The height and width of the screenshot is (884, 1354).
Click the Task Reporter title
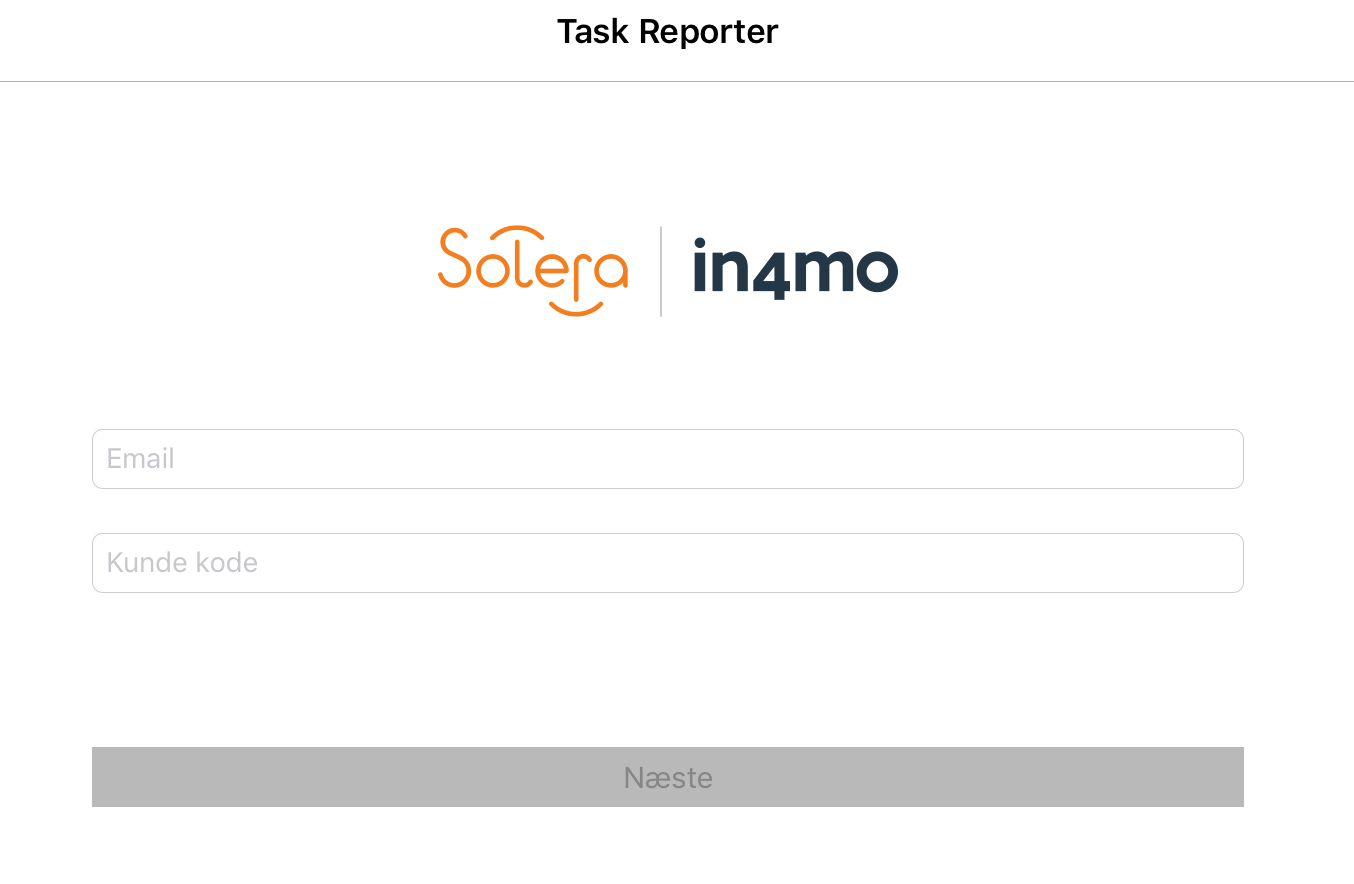[667, 32]
